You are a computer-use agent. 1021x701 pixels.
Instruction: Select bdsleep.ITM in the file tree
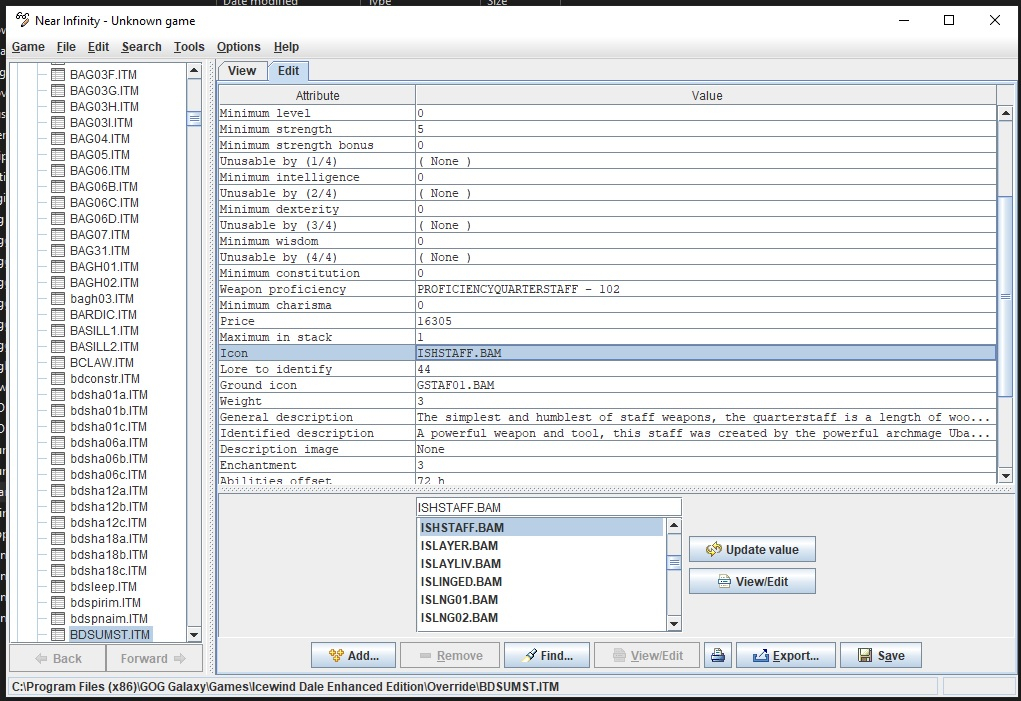coord(103,587)
